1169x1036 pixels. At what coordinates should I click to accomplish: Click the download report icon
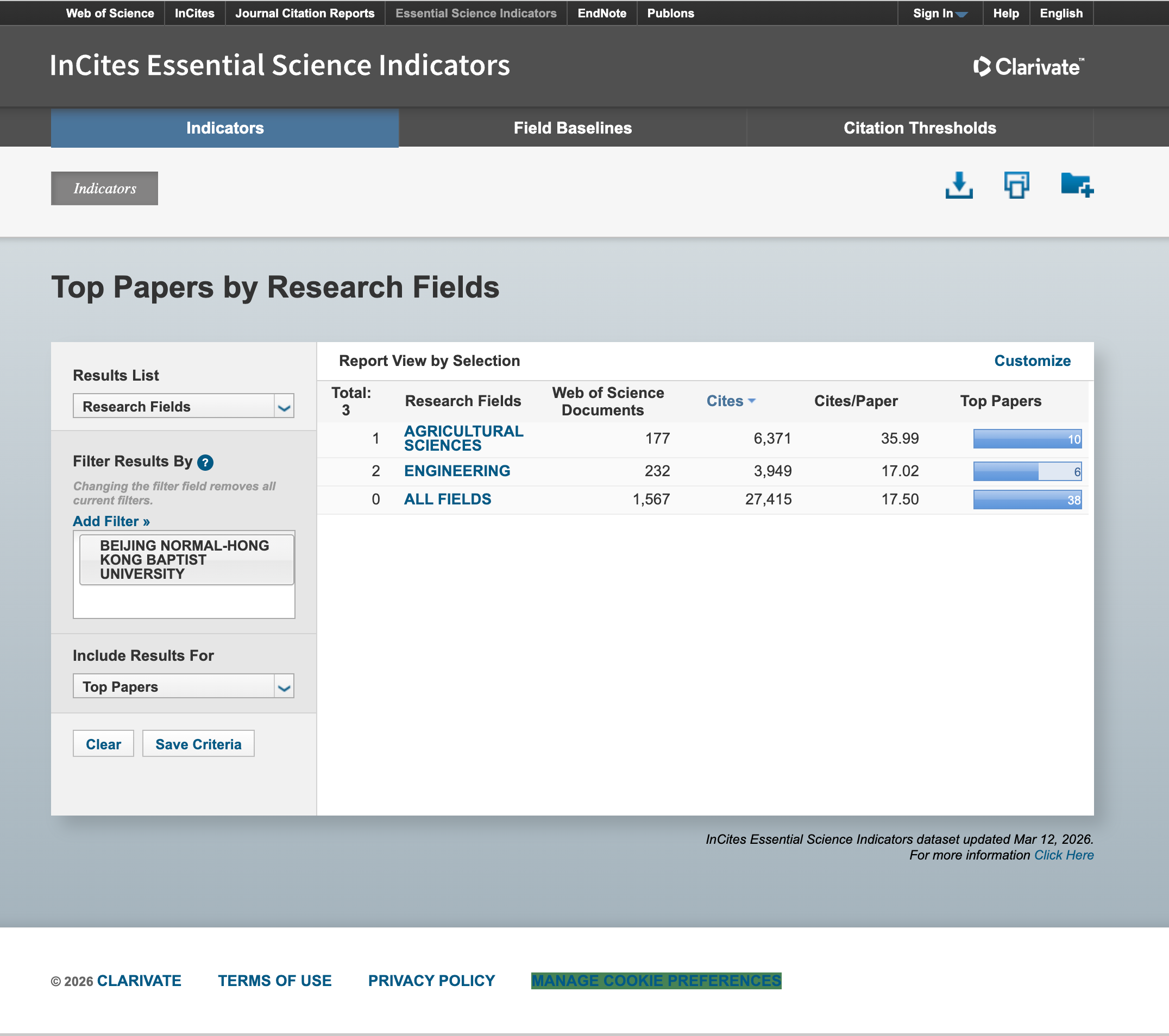coord(959,186)
